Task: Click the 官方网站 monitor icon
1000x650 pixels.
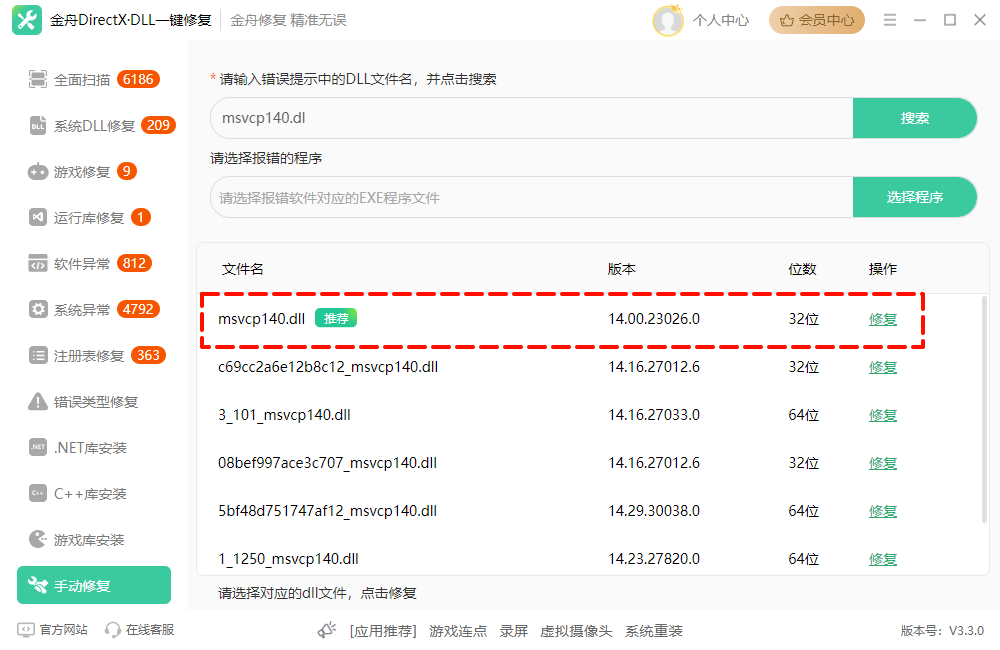Action: (x=26, y=630)
